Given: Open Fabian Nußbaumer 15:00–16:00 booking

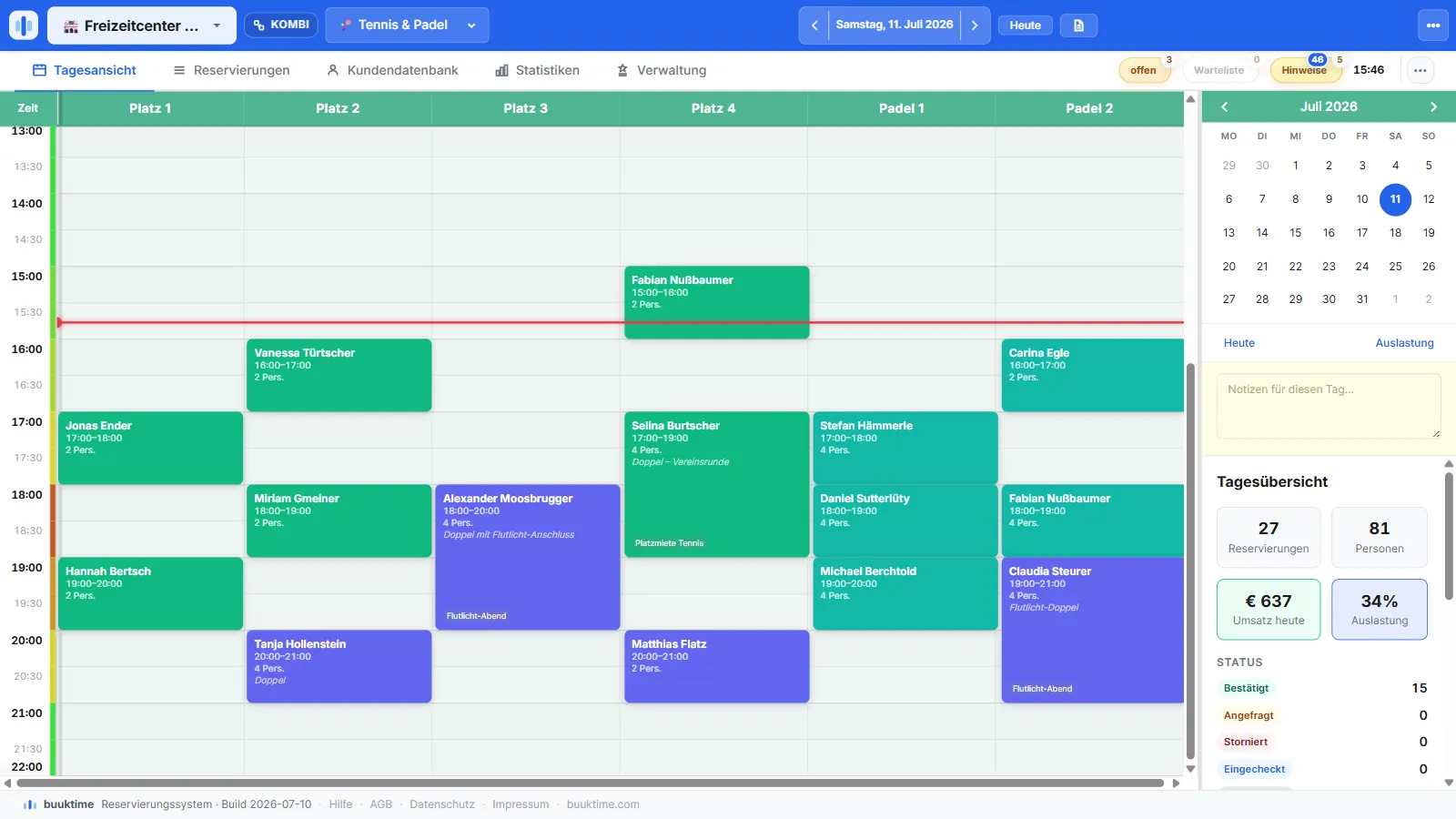Looking at the screenshot, I should (x=716, y=302).
